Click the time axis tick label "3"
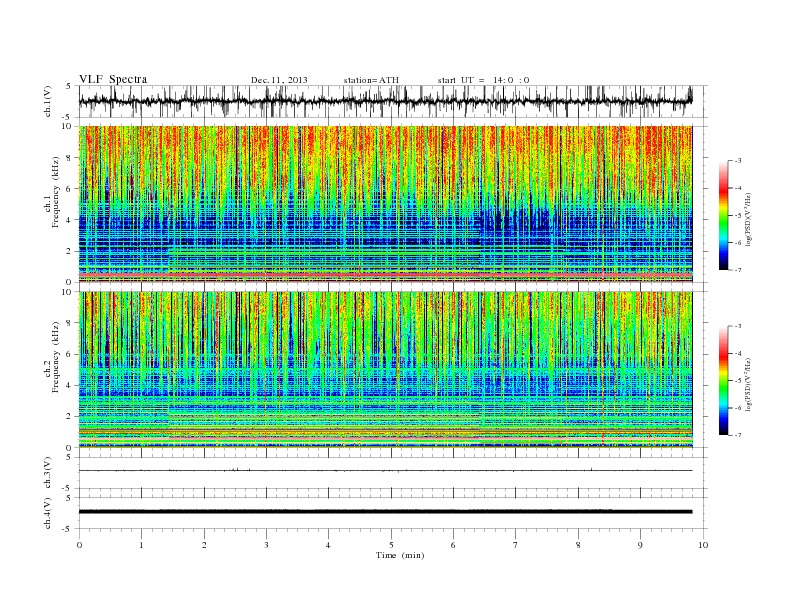The image size is (792, 612). point(267,545)
